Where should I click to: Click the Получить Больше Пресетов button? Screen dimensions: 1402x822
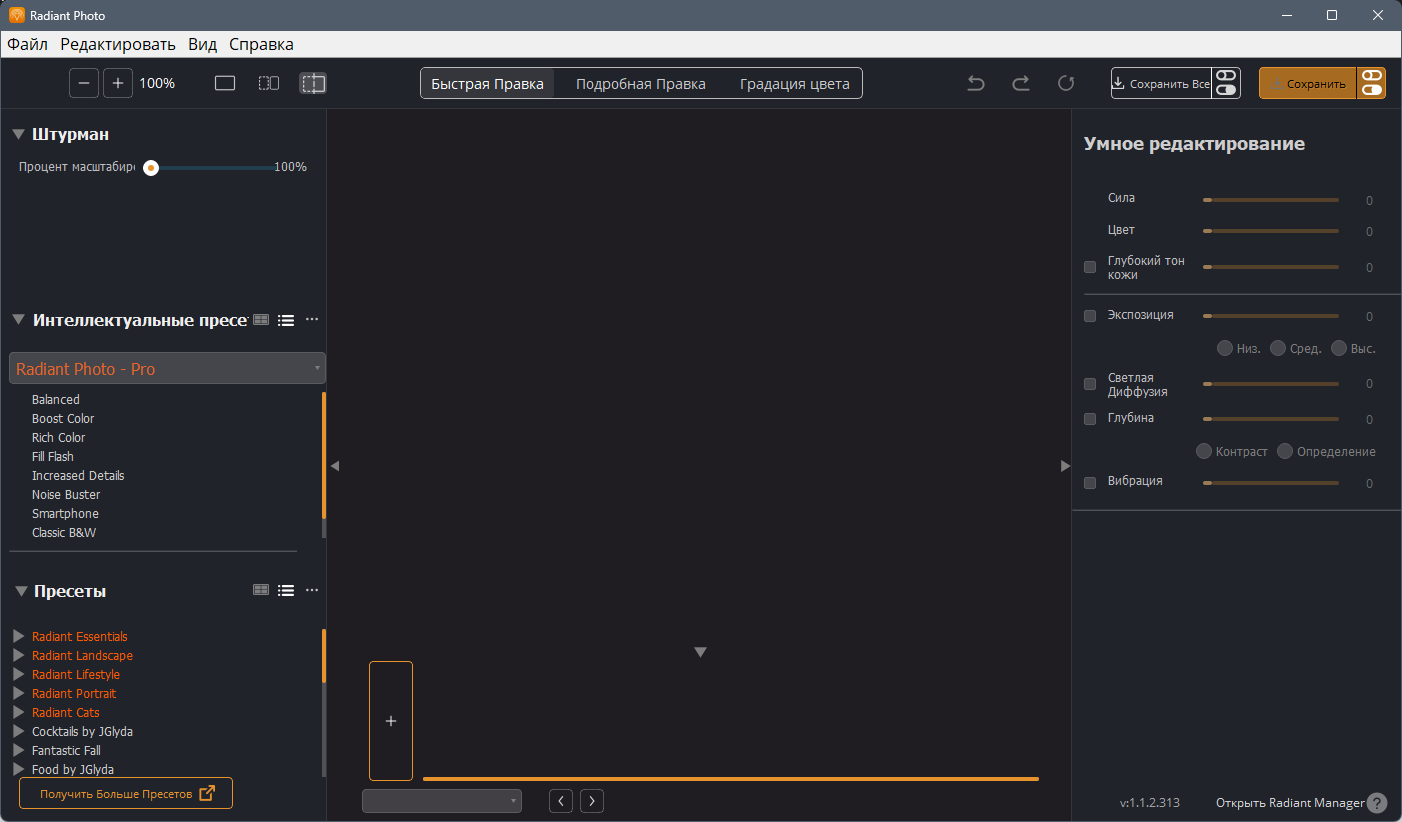(x=125, y=792)
